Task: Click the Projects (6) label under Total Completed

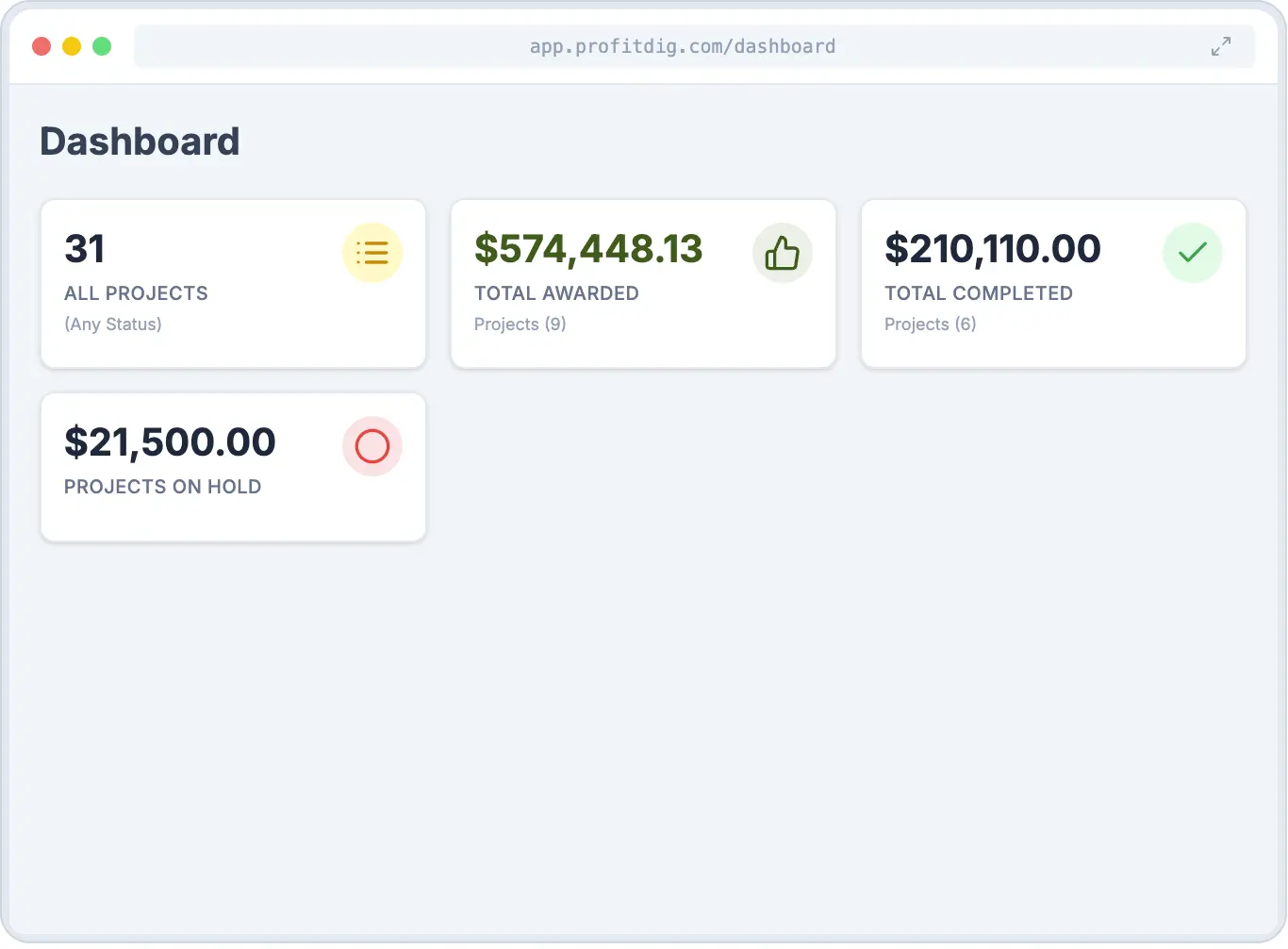Action: point(931,324)
